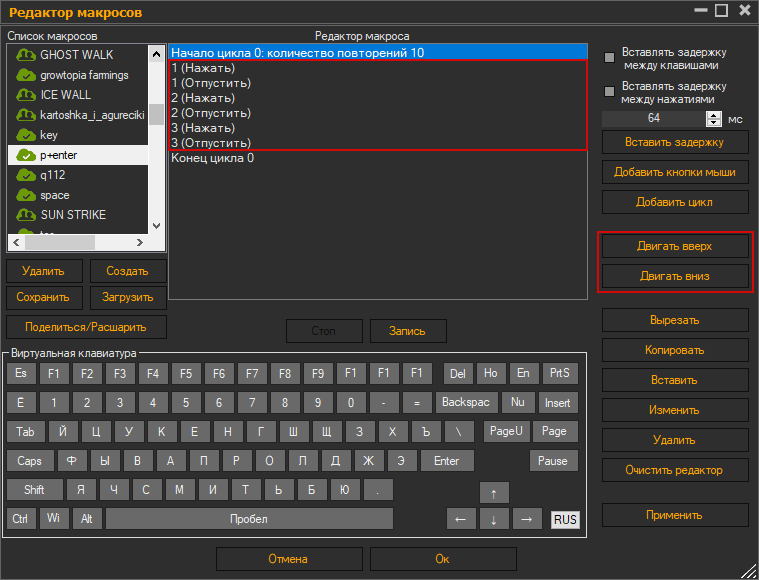This screenshot has height=580, width=759.
Task: Select 'Конец цикла 0' row
Action: point(378,158)
